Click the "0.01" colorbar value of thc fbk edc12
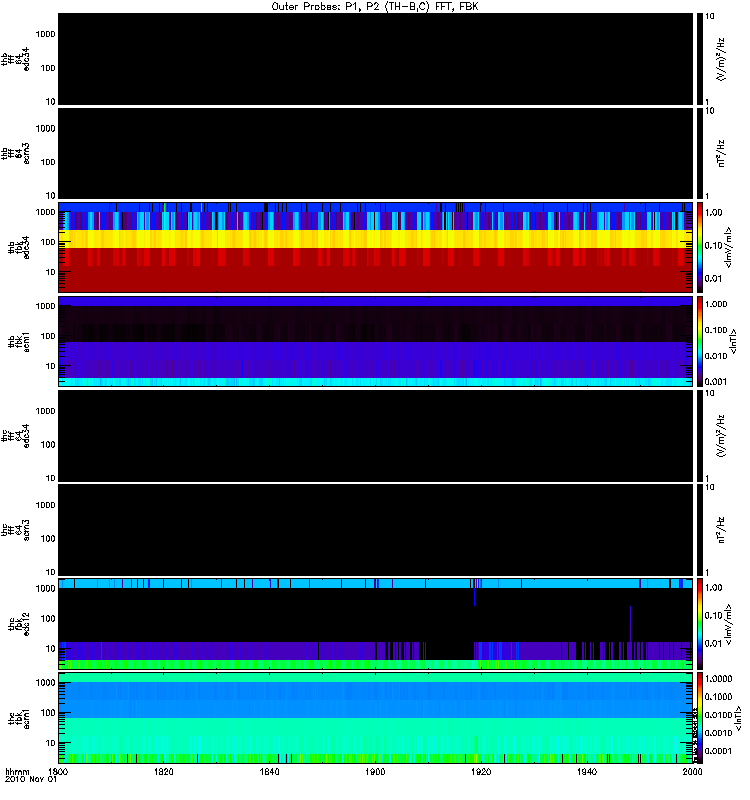This screenshot has height=800, width=750. pyautogui.click(x=713, y=643)
